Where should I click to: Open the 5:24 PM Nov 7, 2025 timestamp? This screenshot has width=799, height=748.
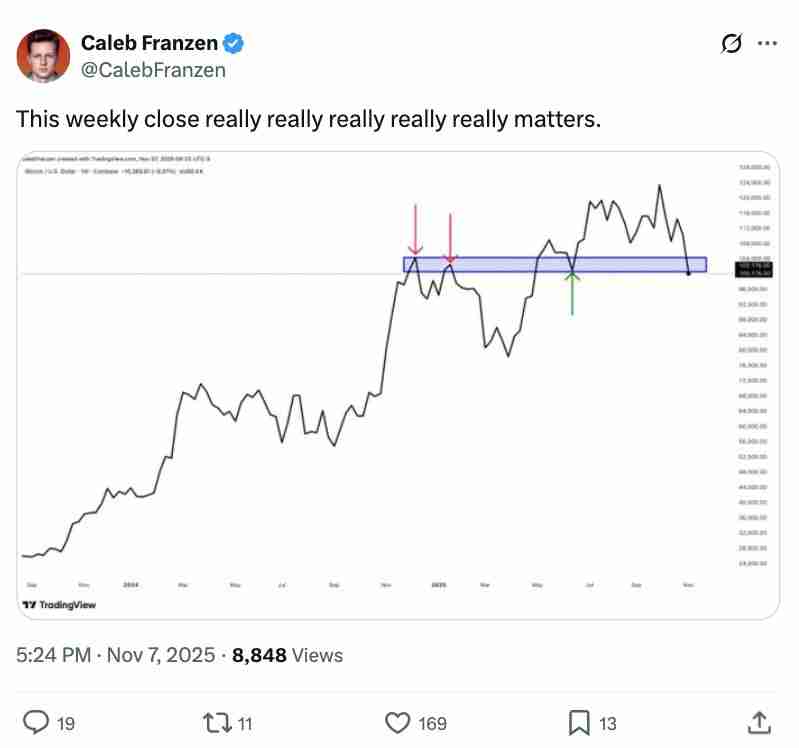(116, 656)
